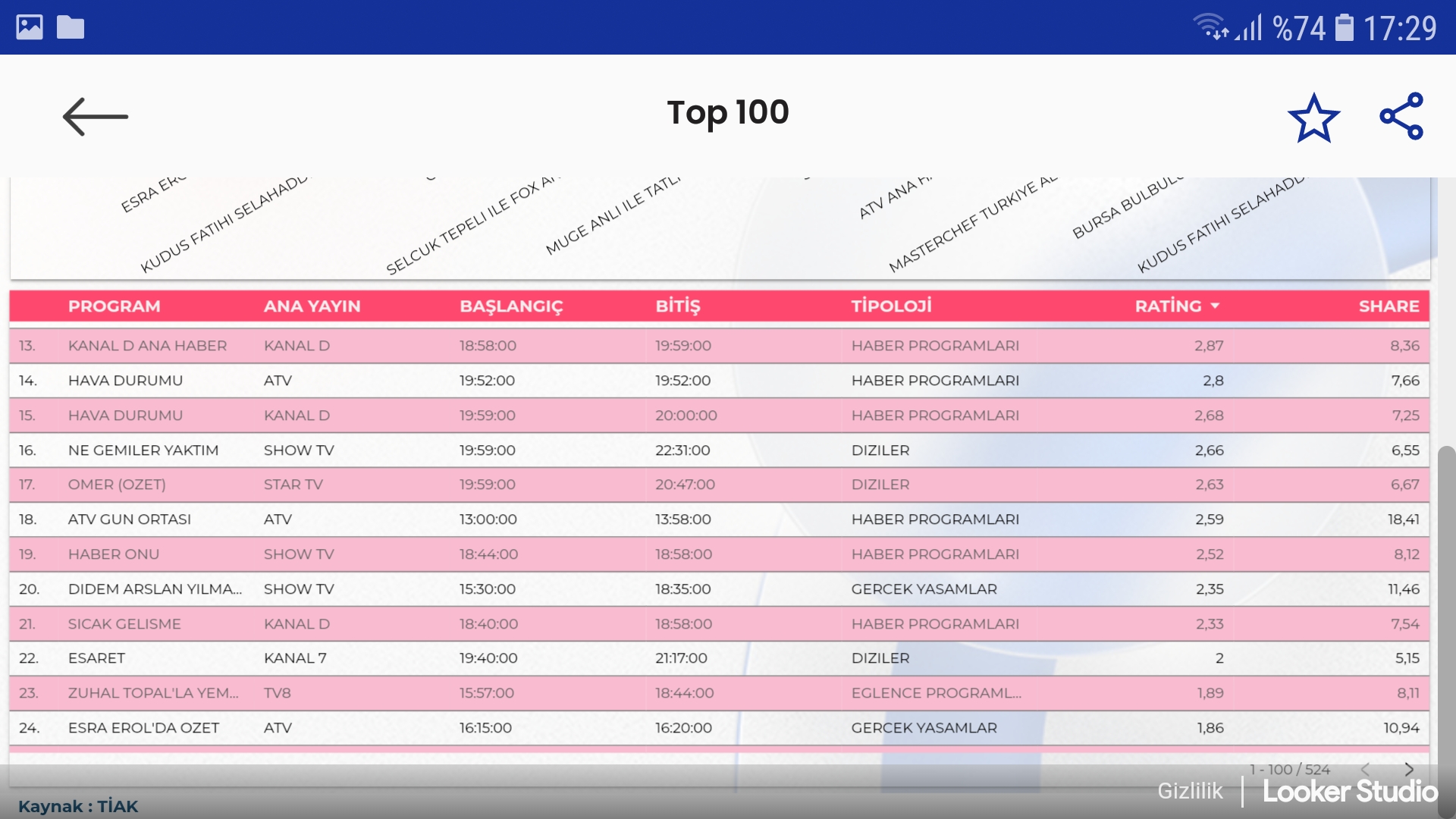
Task: Go to previous page arrow in table
Action: (1365, 769)
